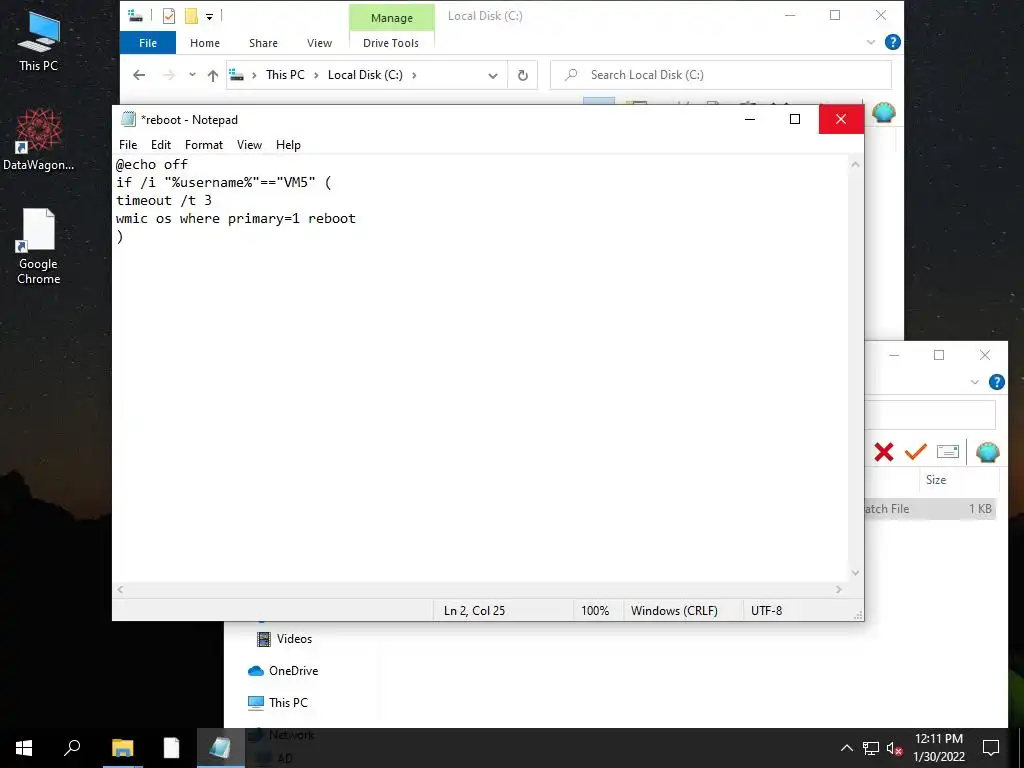Select the 1 KB batch file row

pos(930,509)
